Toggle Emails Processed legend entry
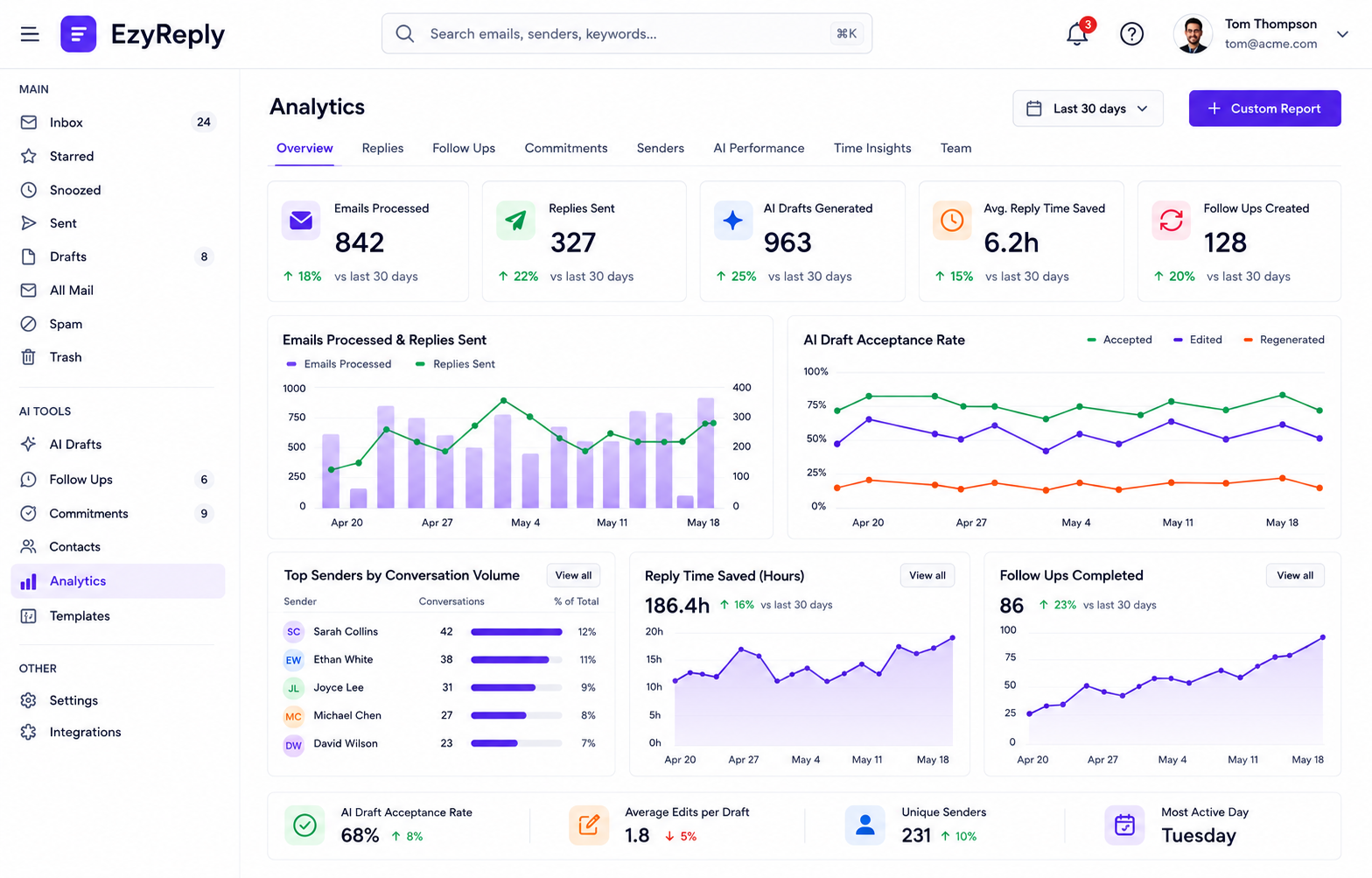 (x=339, y=364)
